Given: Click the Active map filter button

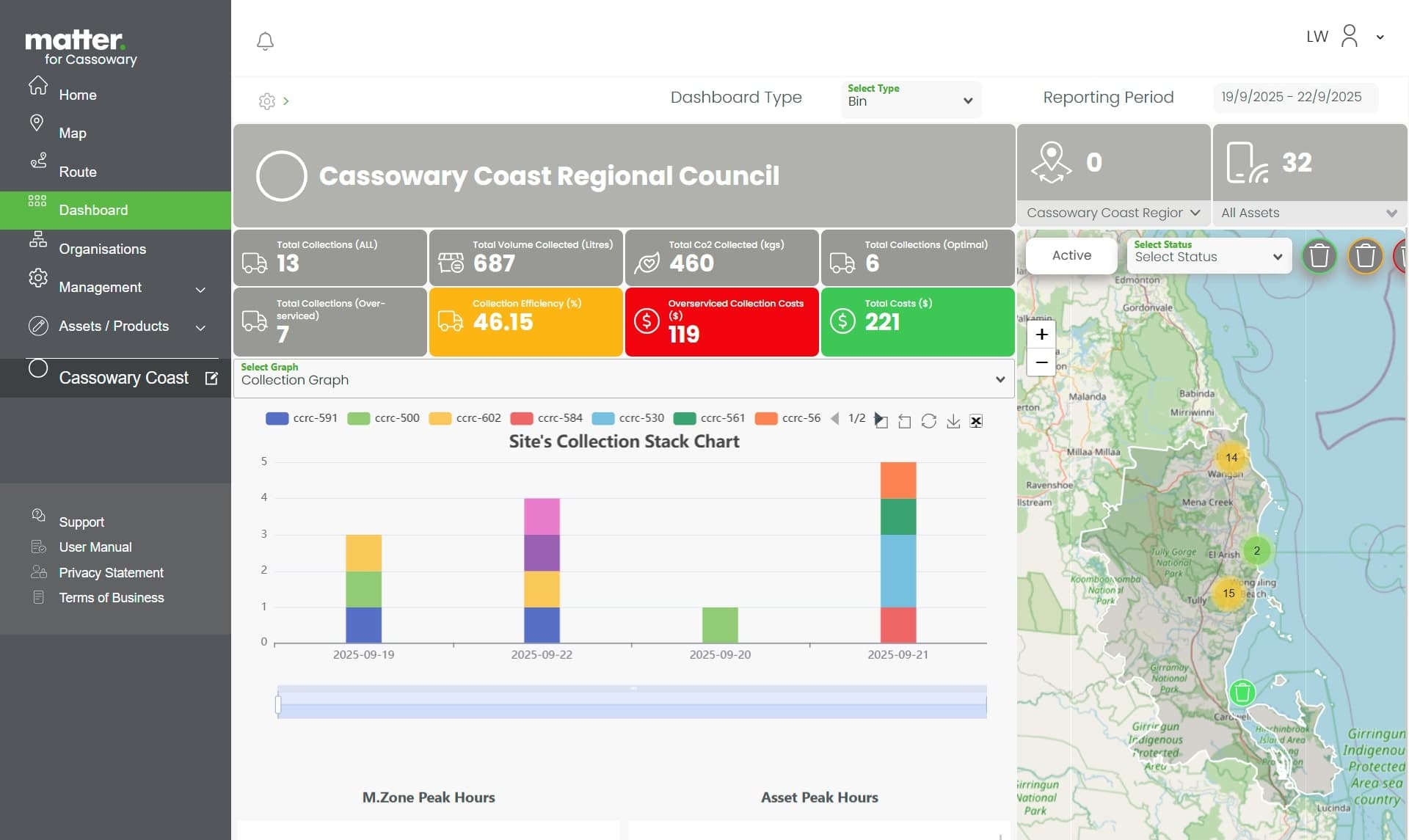Looking at the screenshot, I should point(1071,255).
